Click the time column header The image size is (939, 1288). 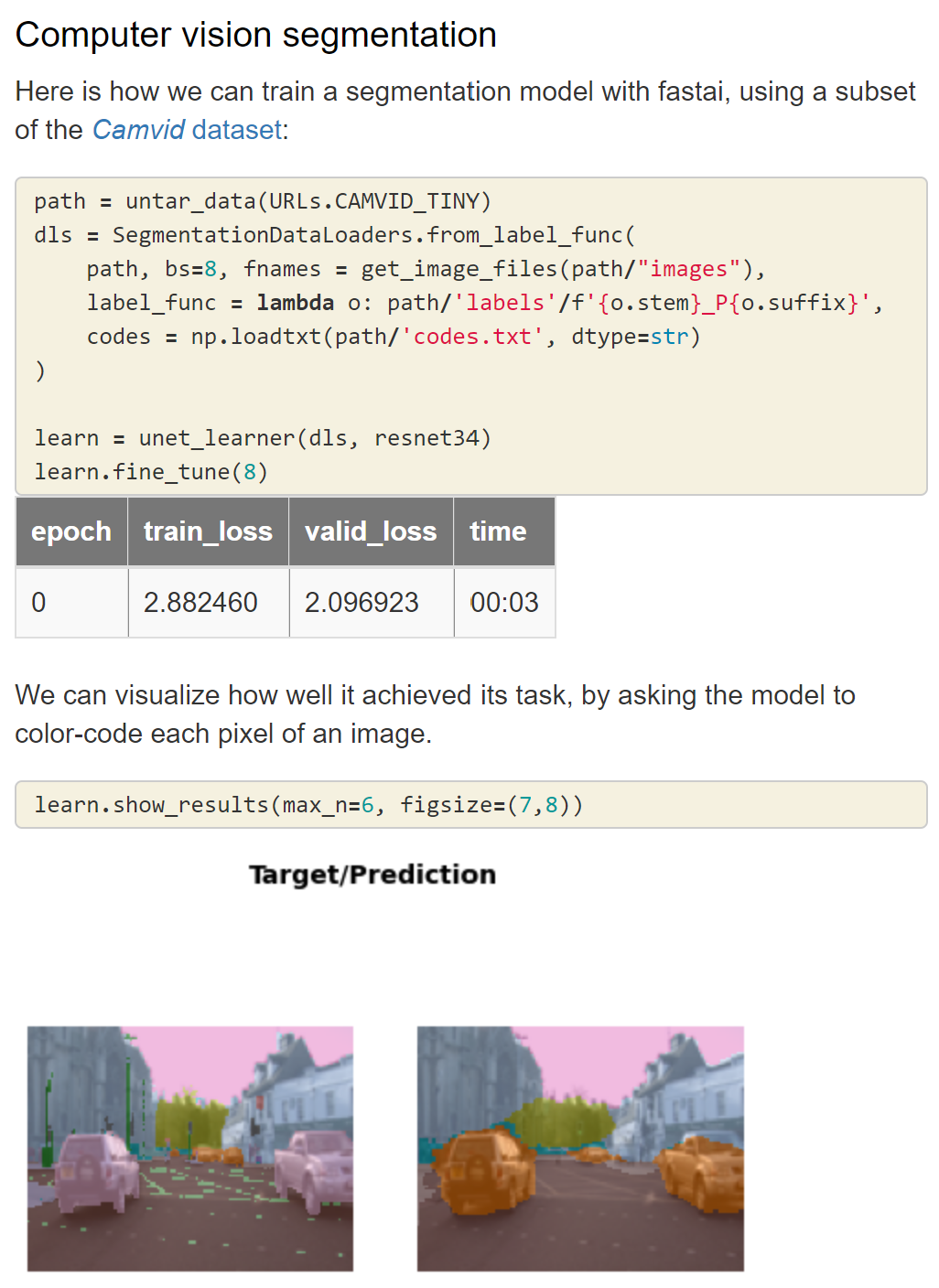498,531
